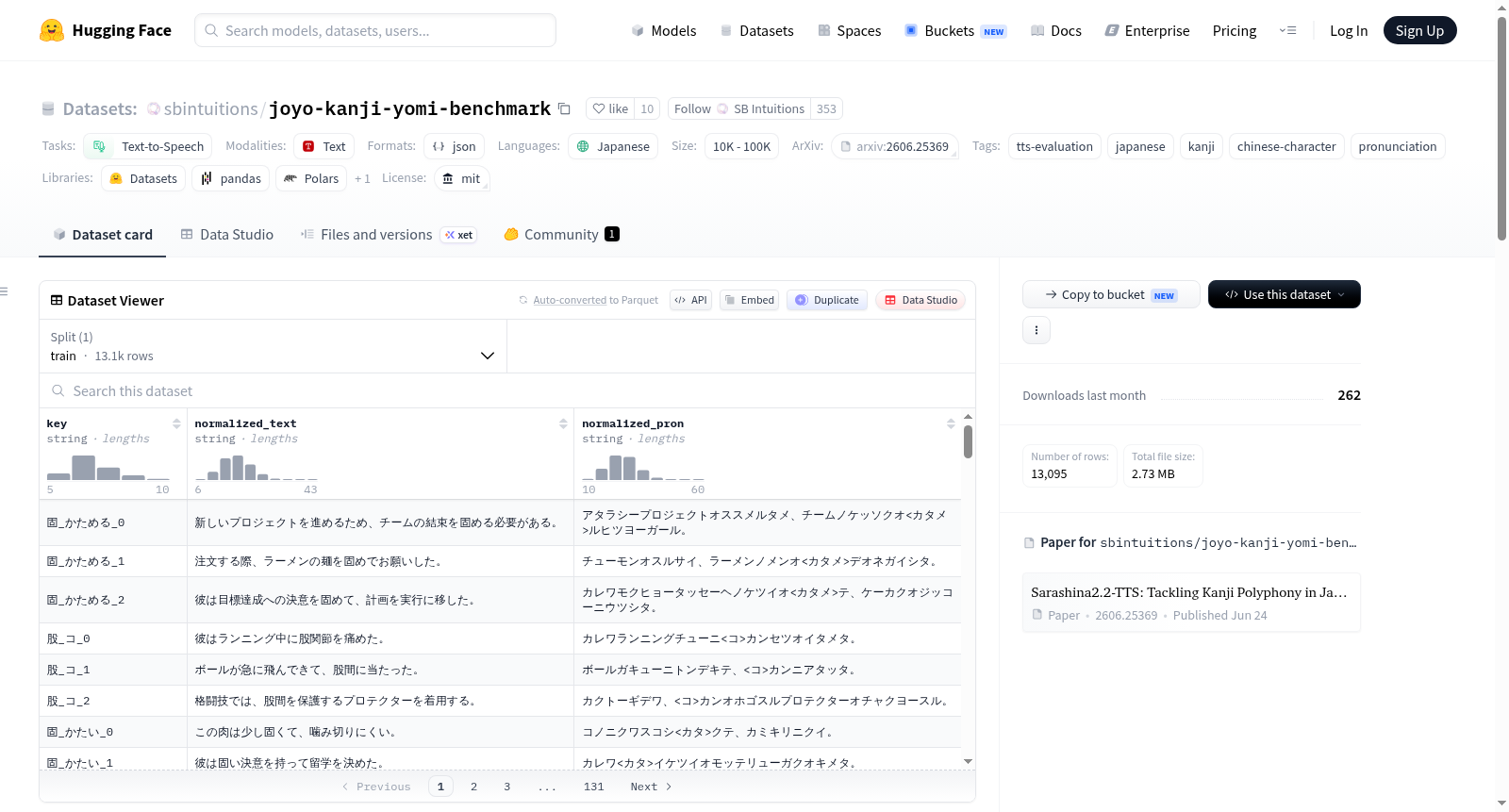The height and width of the screenshot is (812, 1509).
Task: Click the API button in Dataset Viewer
Action: (x=690, y=300)
